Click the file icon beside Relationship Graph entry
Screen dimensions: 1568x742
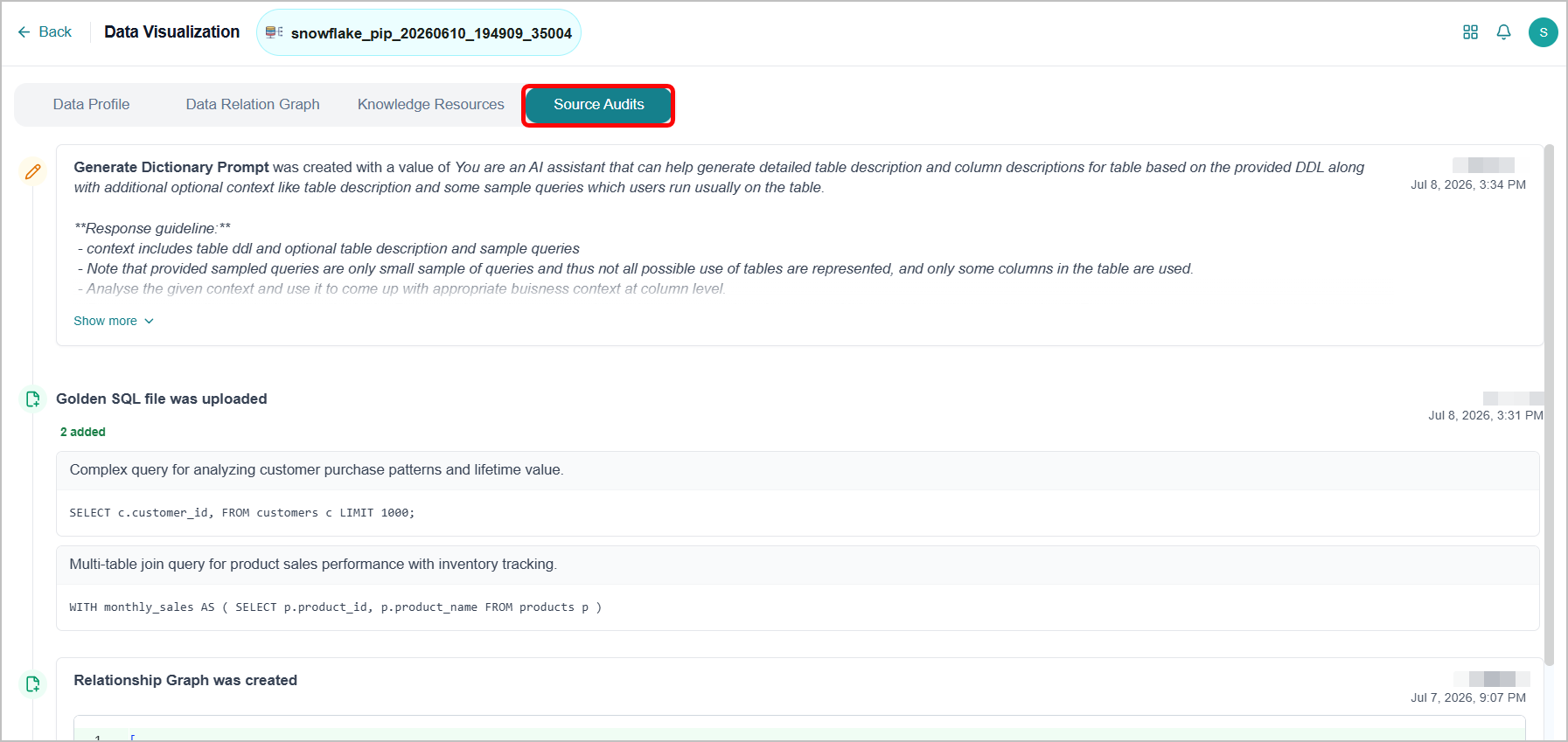(x=33, y=684)
